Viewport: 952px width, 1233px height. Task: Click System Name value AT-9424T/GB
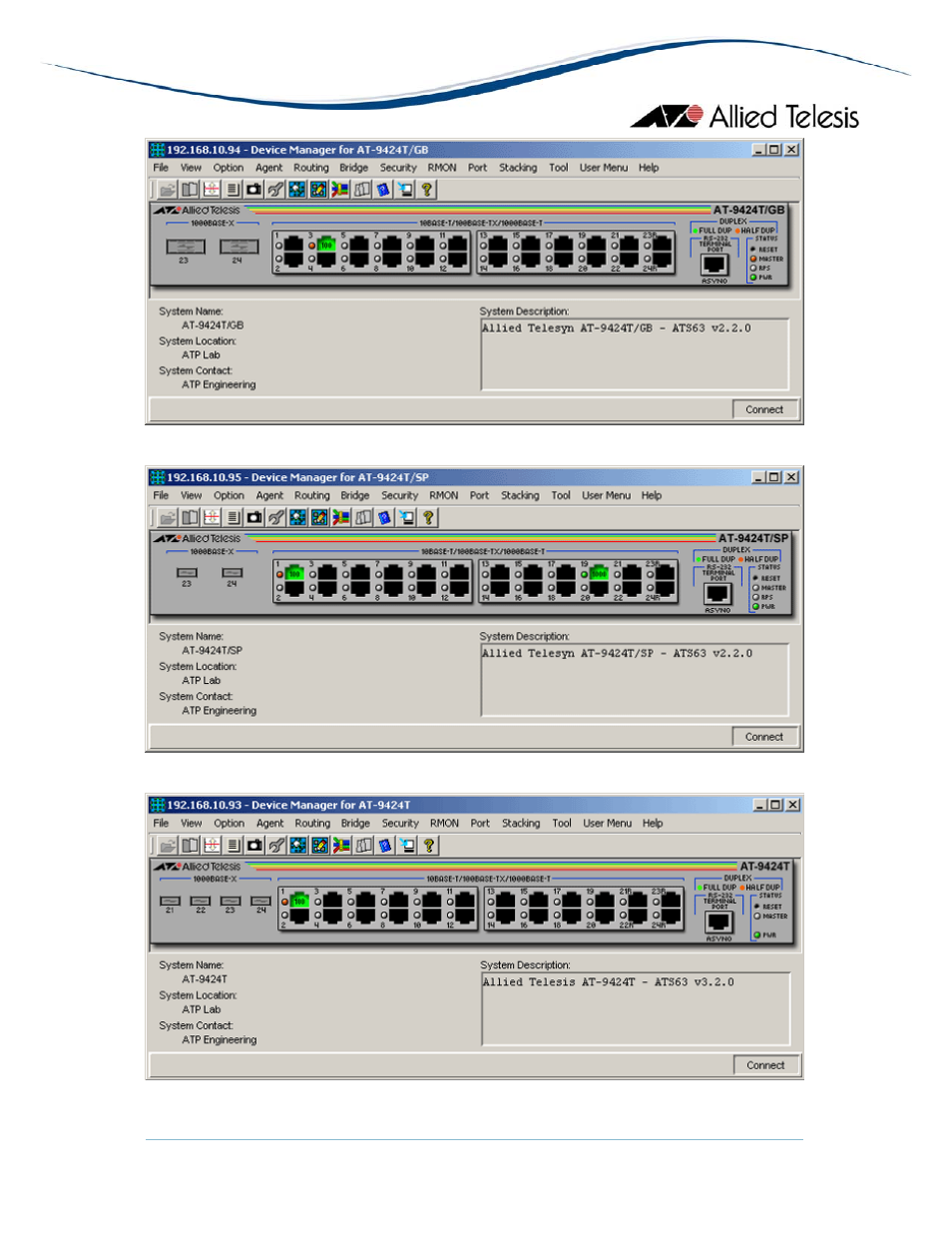pyautogui.click(x=213, y=325)
